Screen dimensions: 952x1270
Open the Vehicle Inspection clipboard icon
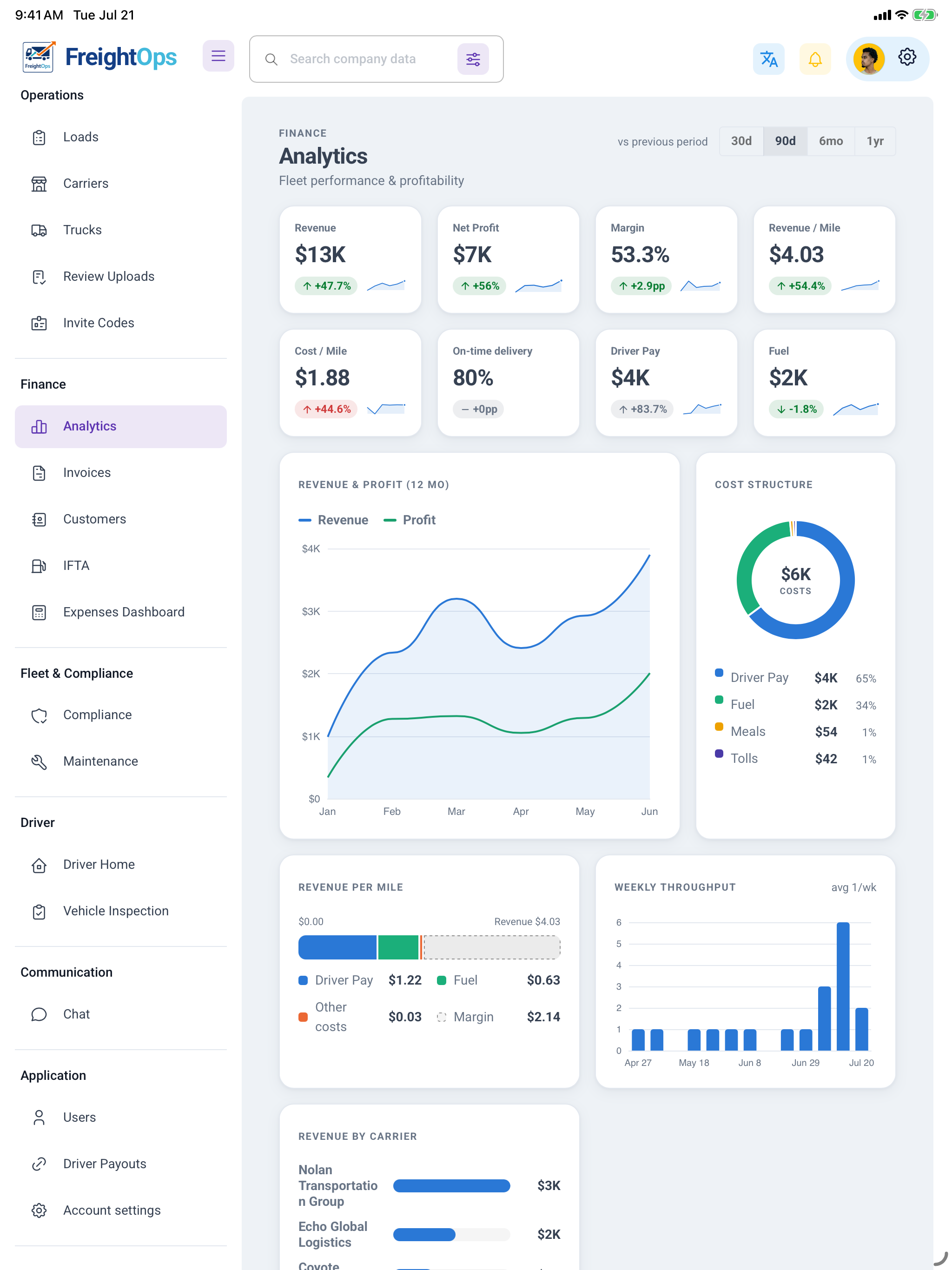[x=39, y=912]
